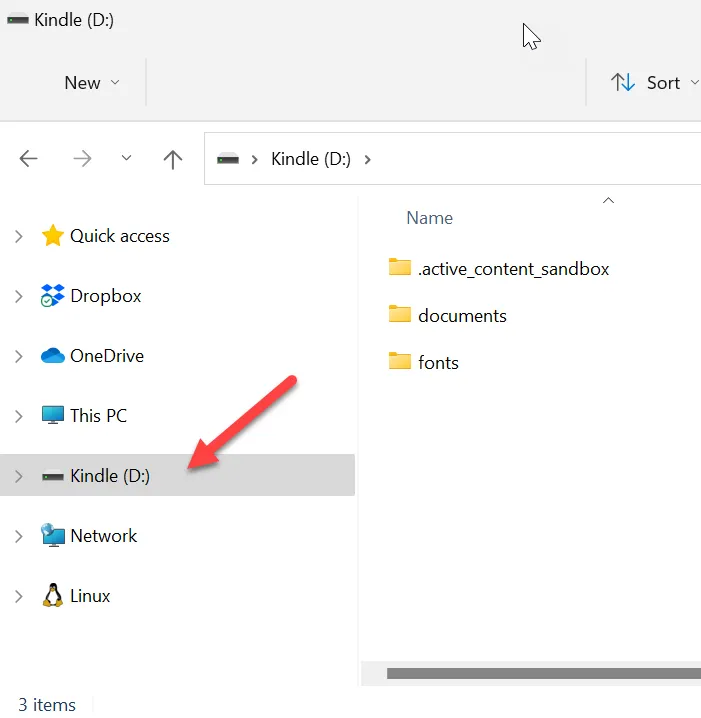701x718 pixels.
Task: Select the .active_content_sandbox folder
Action: coord(499,269)
